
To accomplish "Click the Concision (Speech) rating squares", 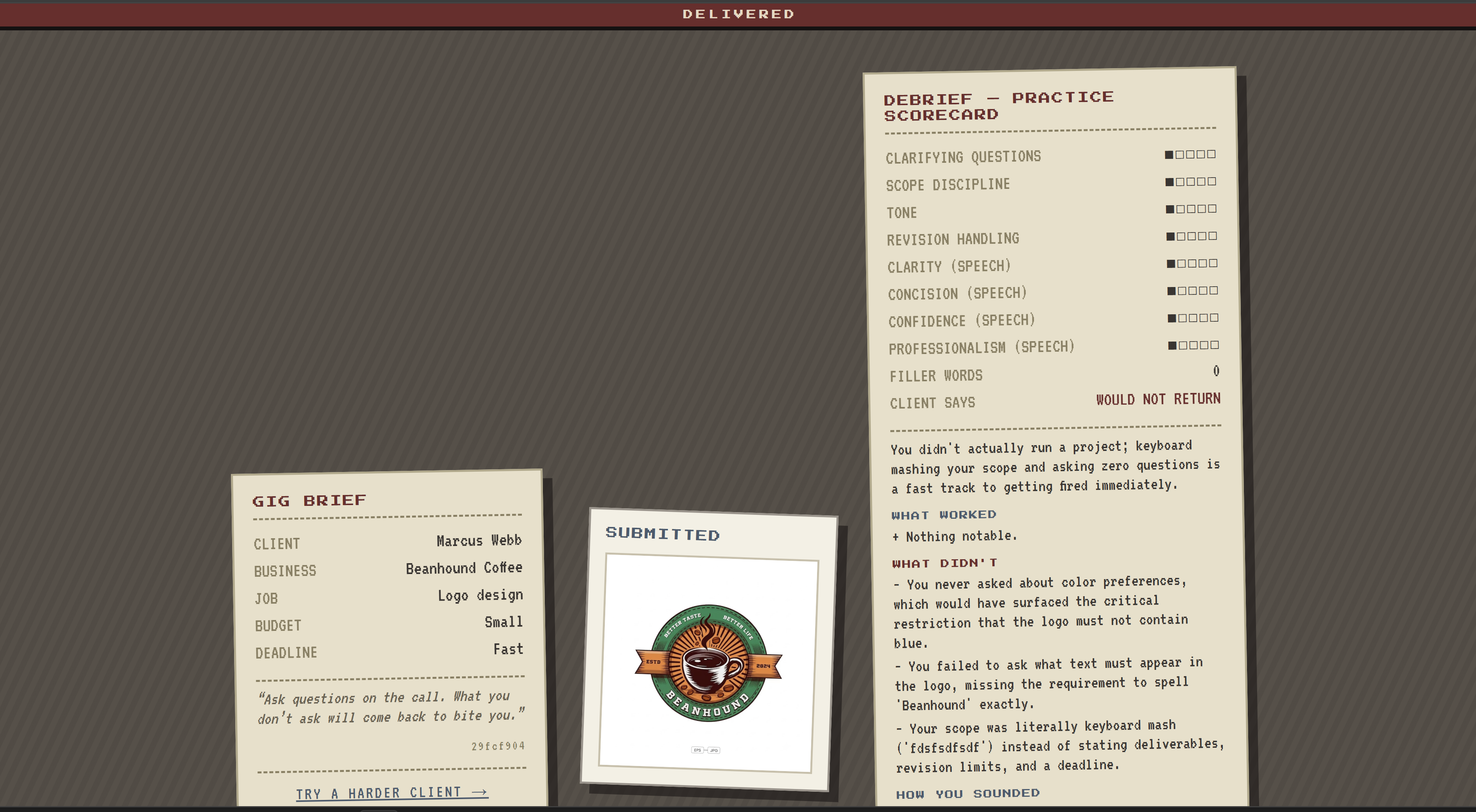I will (1193, 291).
